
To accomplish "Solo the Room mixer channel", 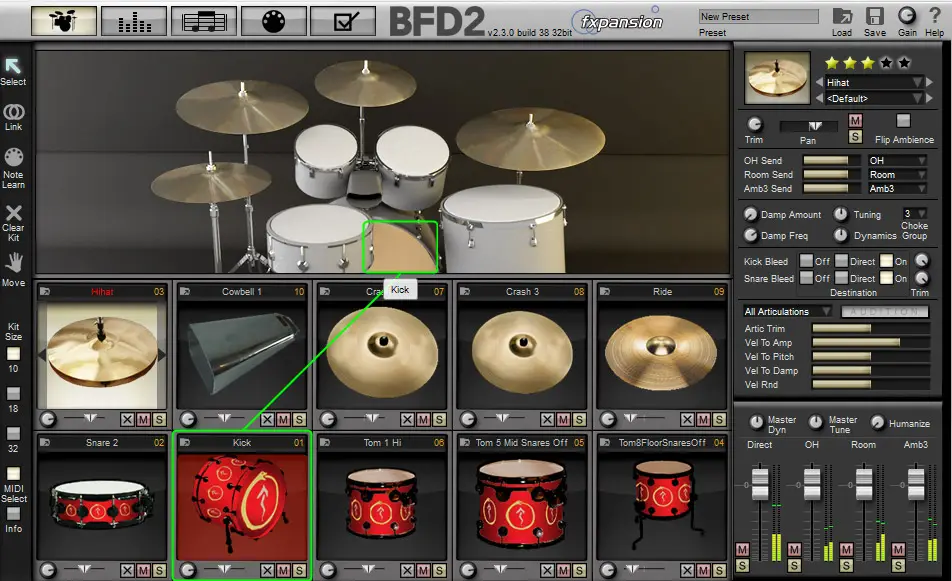I will 846,565.
